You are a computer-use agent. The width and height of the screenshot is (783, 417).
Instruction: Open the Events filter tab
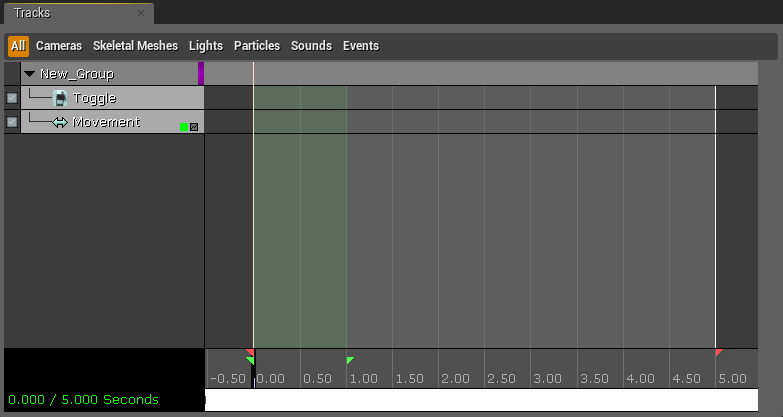[361, 46]
